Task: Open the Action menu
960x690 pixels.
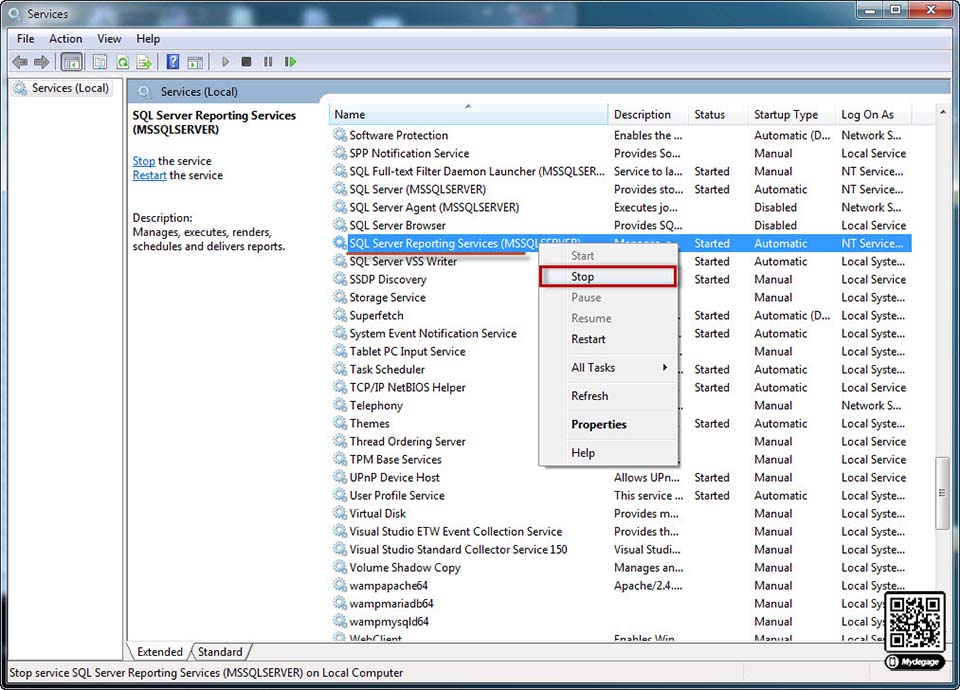Action: click(x=66, y=39)
